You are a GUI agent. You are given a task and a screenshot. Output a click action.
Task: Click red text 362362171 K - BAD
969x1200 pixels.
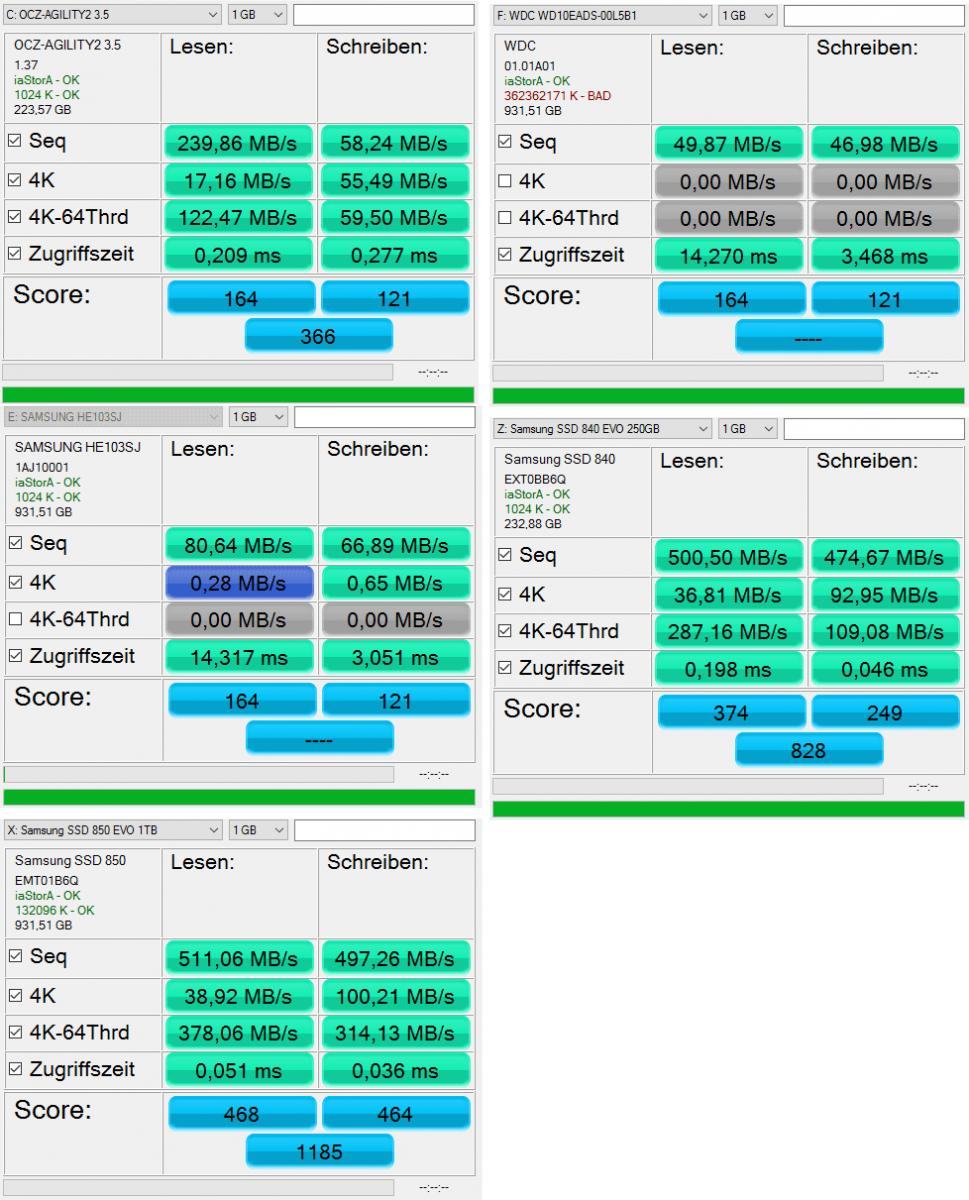(x=557, y=96)
